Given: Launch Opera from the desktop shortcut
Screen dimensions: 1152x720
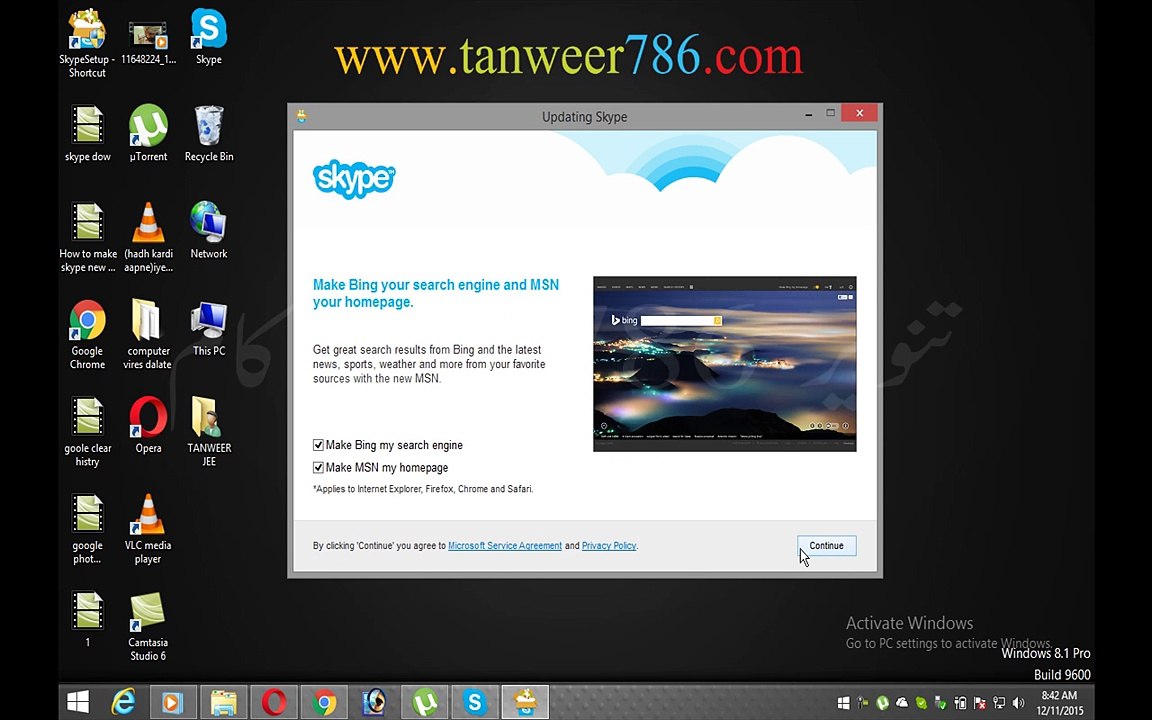Looking at the screenshot, I should pyautogui.click(x=148, y=425).
